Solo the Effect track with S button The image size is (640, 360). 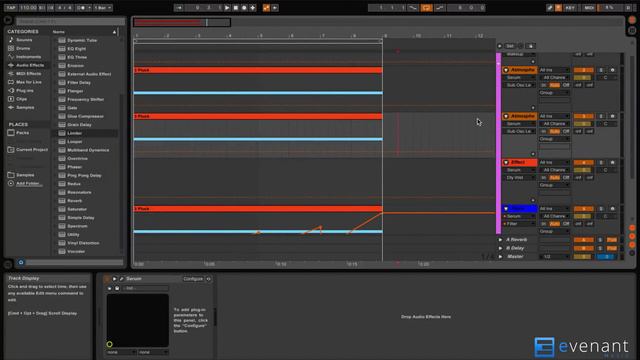point(601,162)
